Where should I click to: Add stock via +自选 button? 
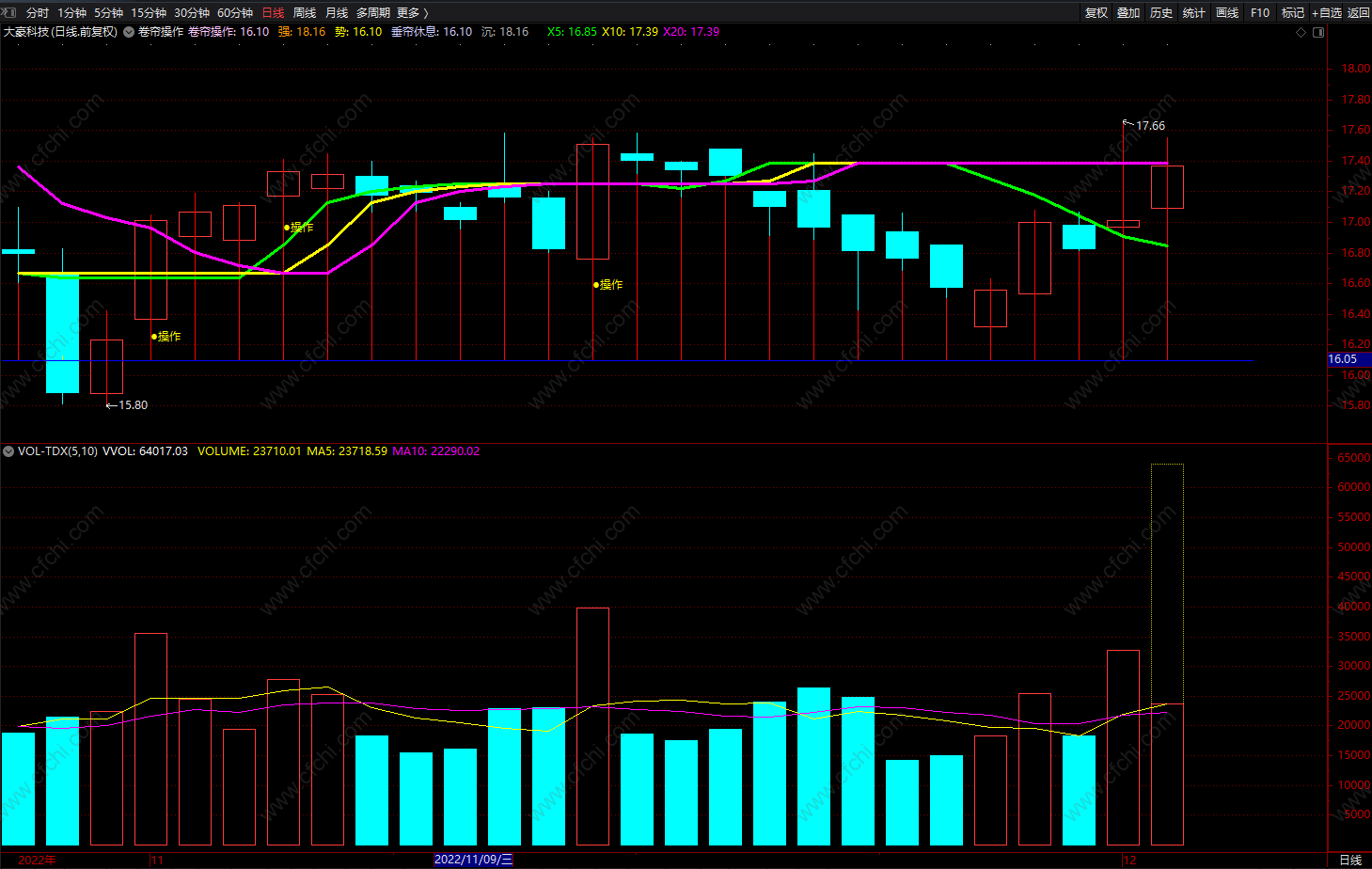[1327, 12]
